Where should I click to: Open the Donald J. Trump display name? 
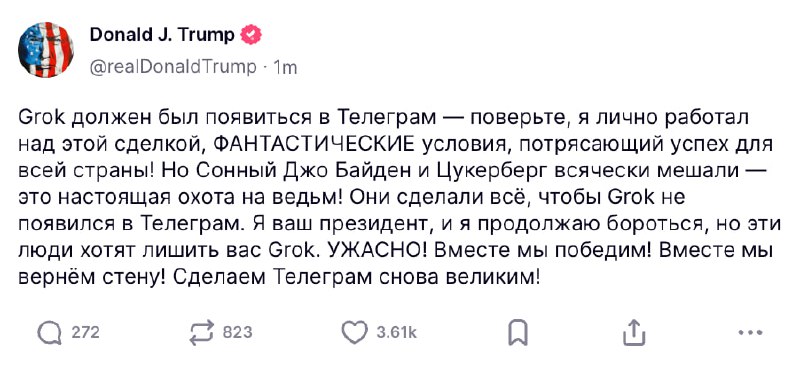pos(162,35)
